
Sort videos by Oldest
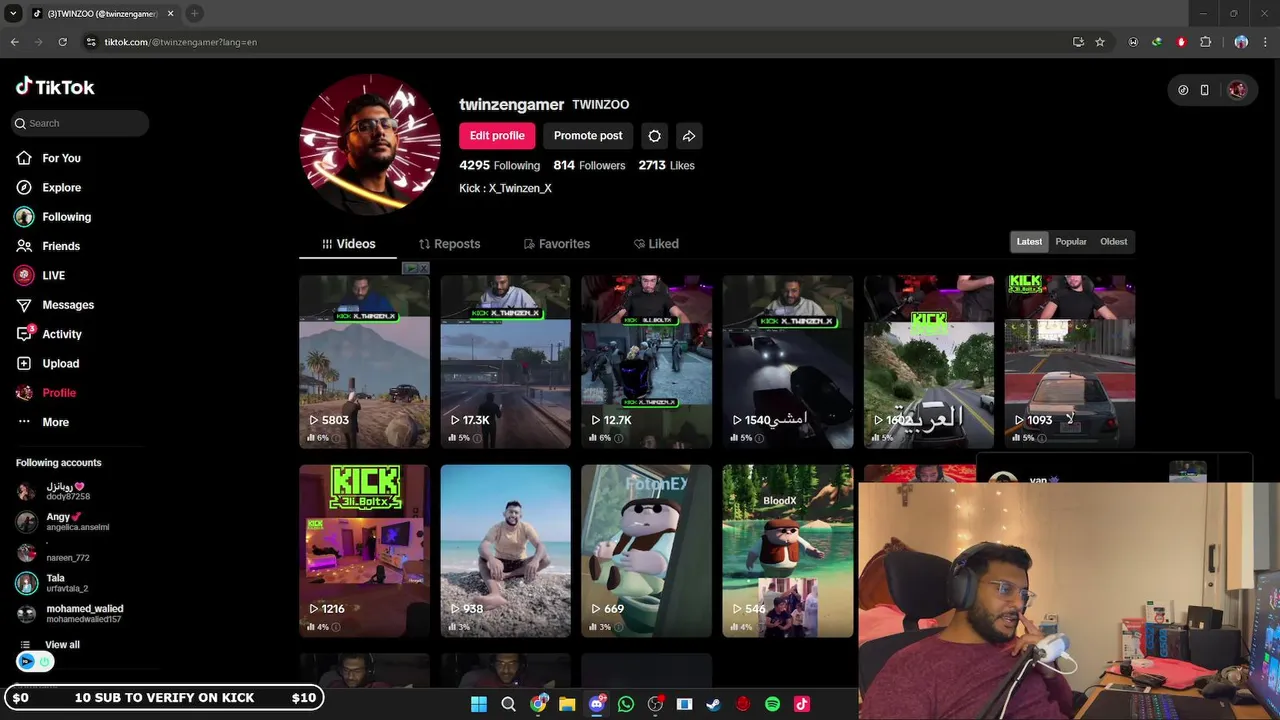tap(1113, 242)
